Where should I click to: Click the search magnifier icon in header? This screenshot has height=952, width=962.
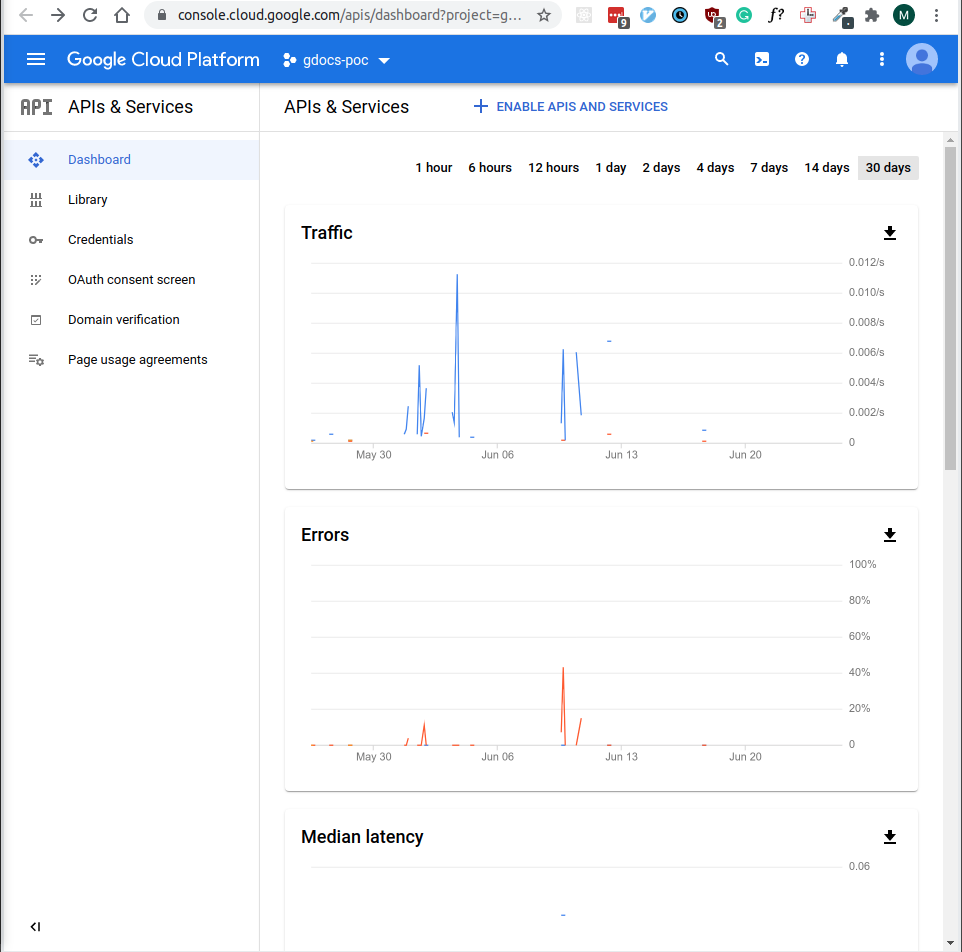coord(722,60)
